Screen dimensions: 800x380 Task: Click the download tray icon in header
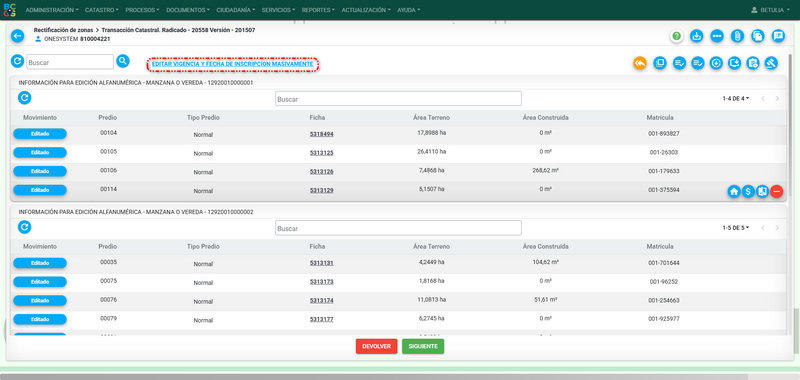[696, 36]
